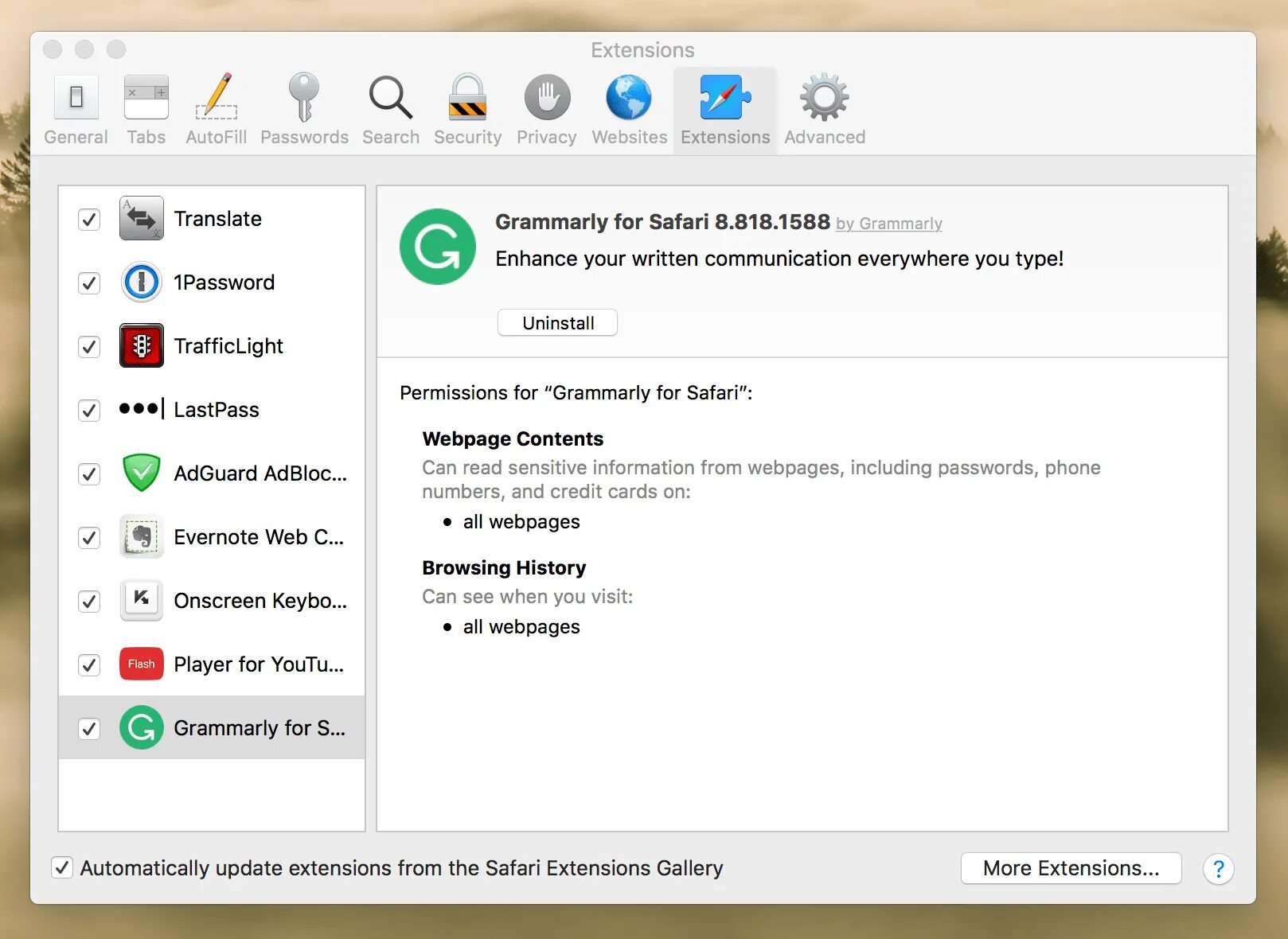Open the Passwords key icon

pos(303,96)
